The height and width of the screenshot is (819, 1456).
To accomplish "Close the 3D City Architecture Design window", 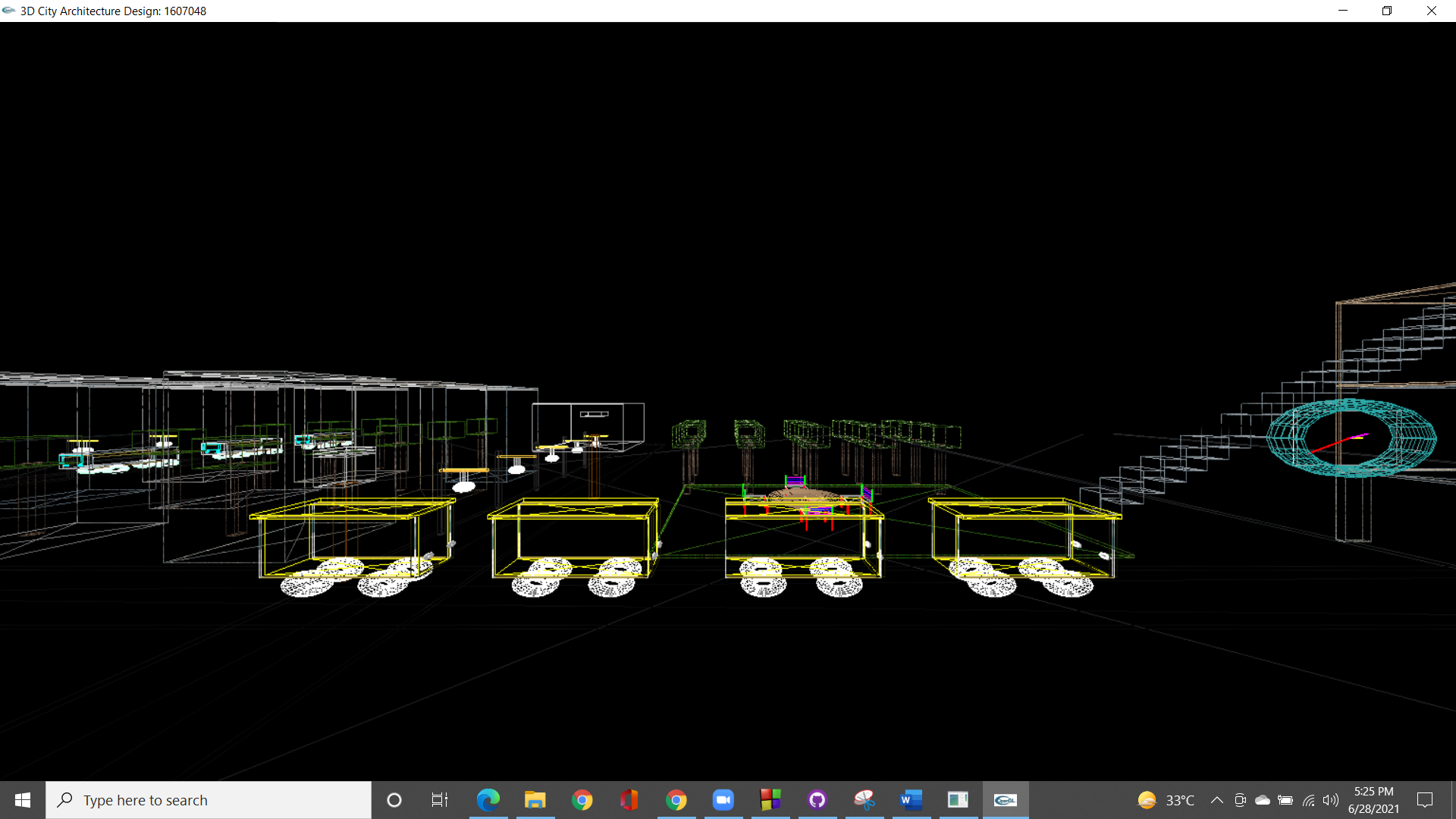I will click(x=1432, y=11).
